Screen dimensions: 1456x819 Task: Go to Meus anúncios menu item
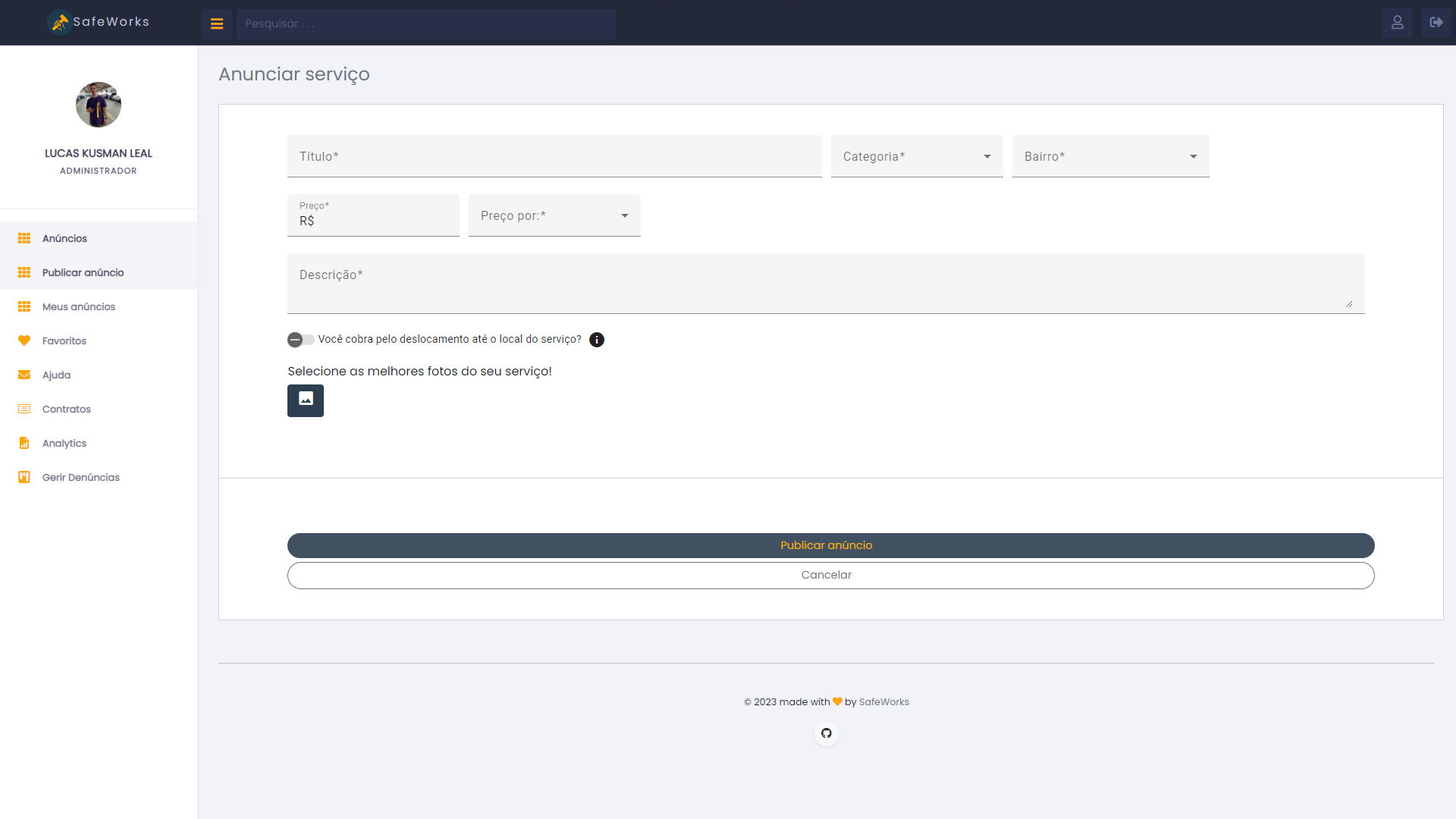point(79,307)
